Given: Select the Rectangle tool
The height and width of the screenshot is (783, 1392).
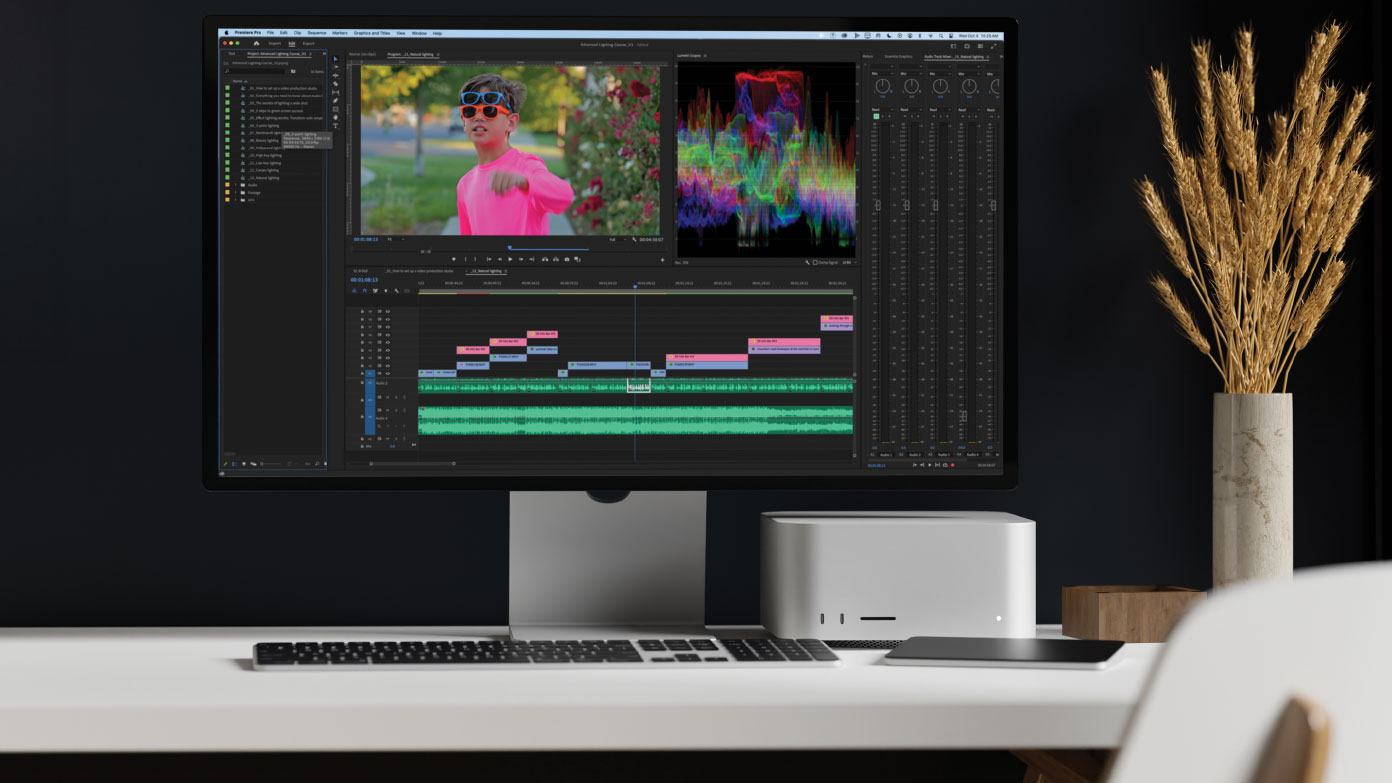Looking at the screenshot, I should (x=336, y=109).
